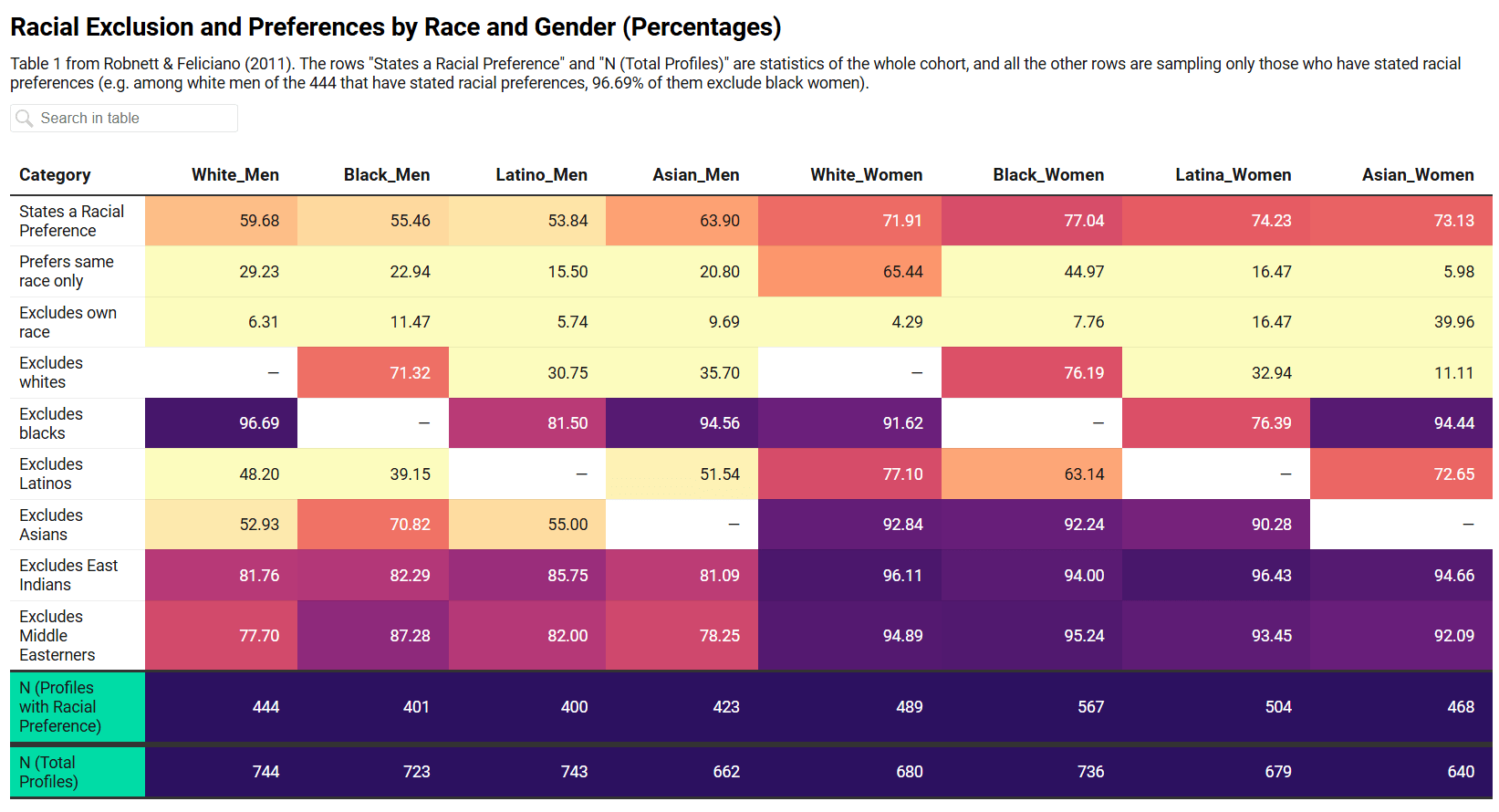Click the search magnifier icon
Viewport: 1499px width, 812px height.
[25, 119]
